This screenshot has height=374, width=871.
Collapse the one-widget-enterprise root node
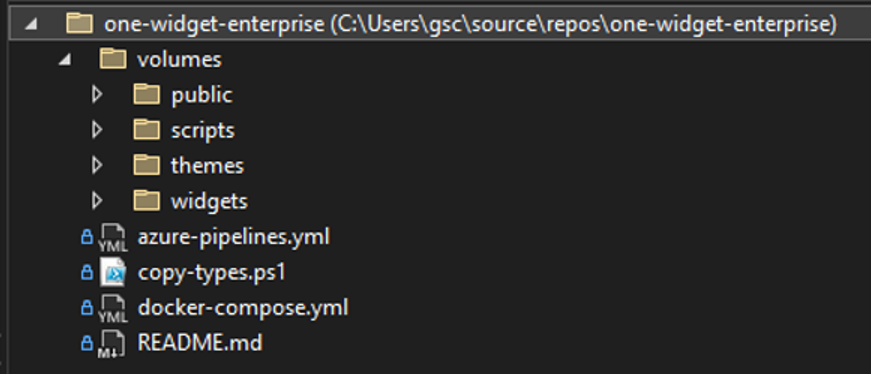tap(31, 24)
